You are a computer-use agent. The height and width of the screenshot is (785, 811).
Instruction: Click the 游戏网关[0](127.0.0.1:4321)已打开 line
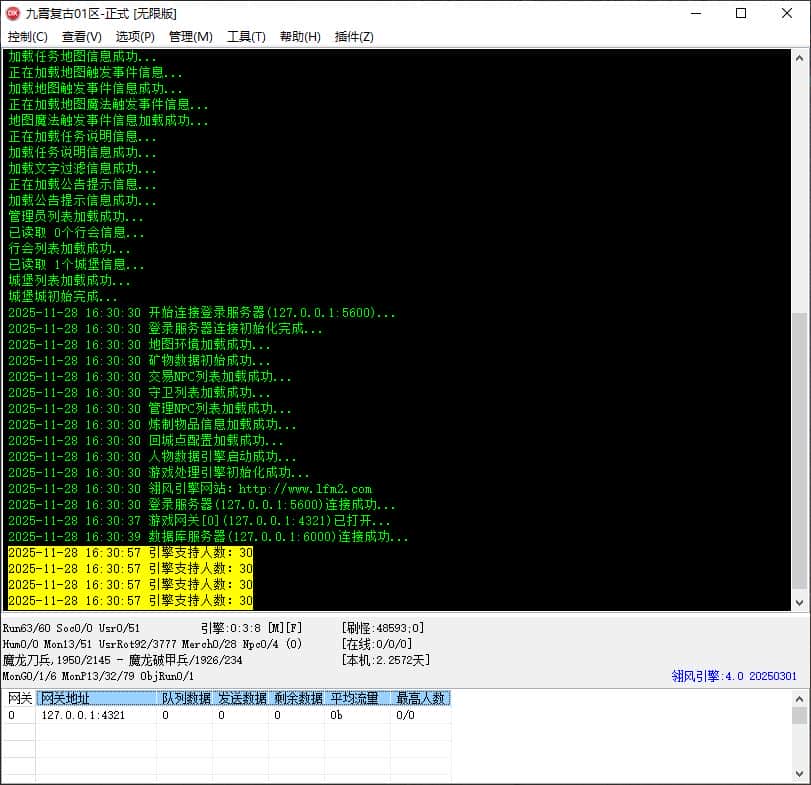tap(199, 521)
